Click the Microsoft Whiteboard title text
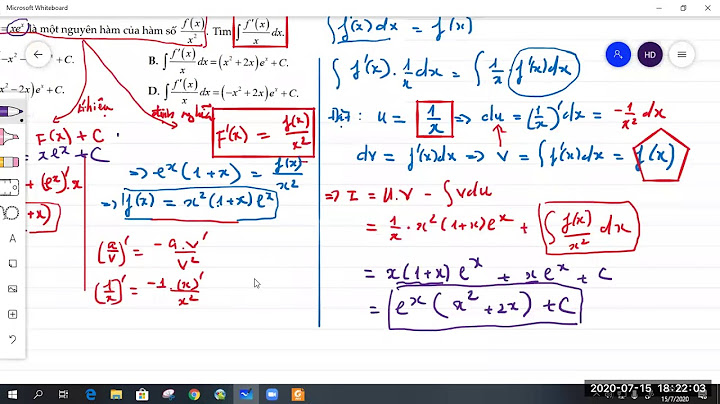This screenshot has width=720, height=404. pos(37,8)
